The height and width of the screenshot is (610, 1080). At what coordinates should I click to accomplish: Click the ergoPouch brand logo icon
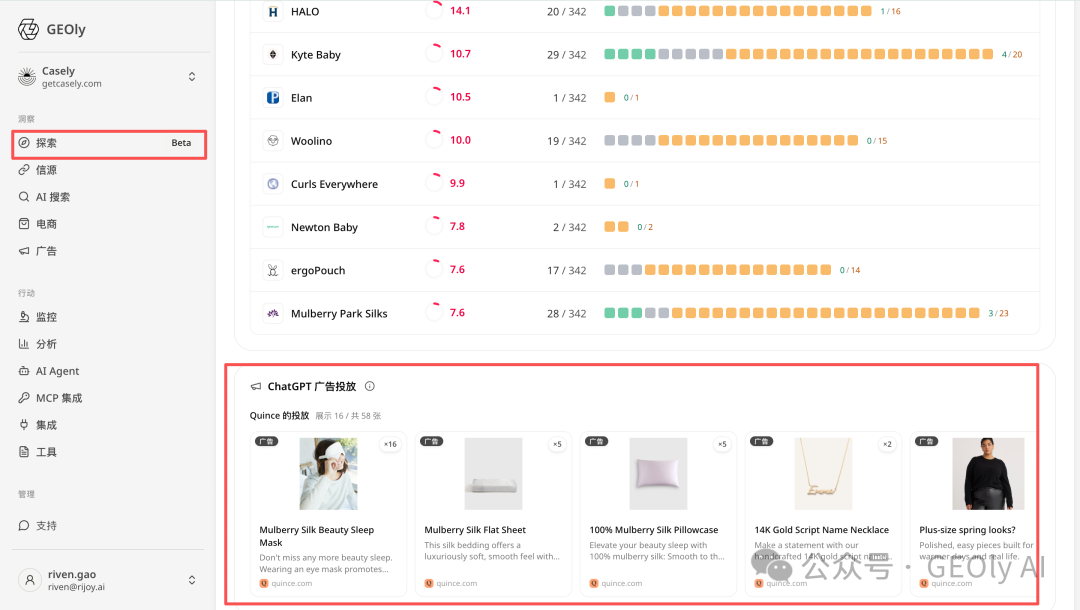(x=273, y=270)
